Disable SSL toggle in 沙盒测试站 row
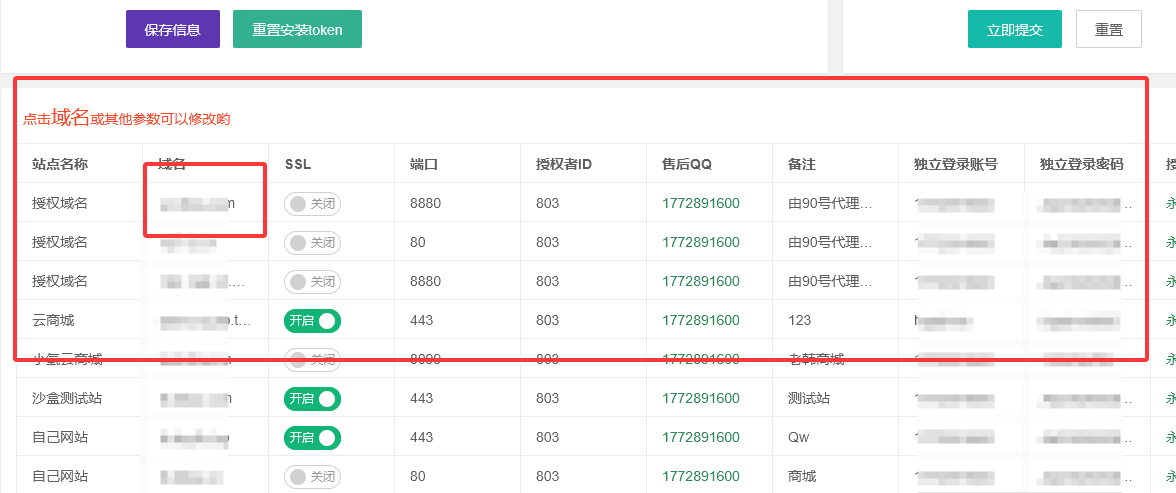Viewport: 1176px width, 493px height. coord(312,398)
